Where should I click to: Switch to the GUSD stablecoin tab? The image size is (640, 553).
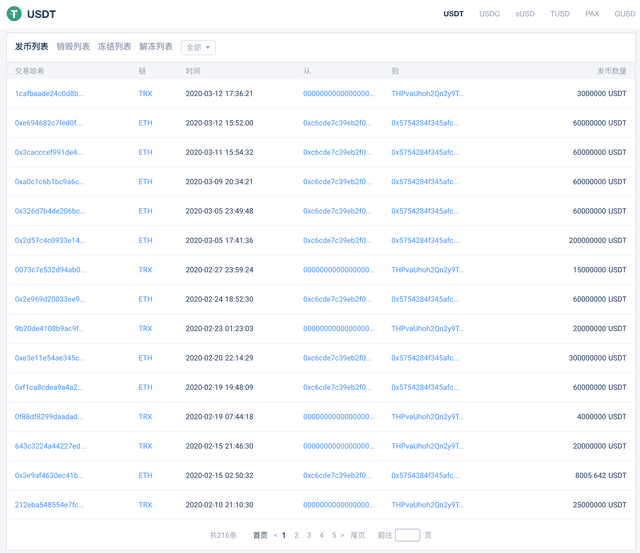pos(625,14)
